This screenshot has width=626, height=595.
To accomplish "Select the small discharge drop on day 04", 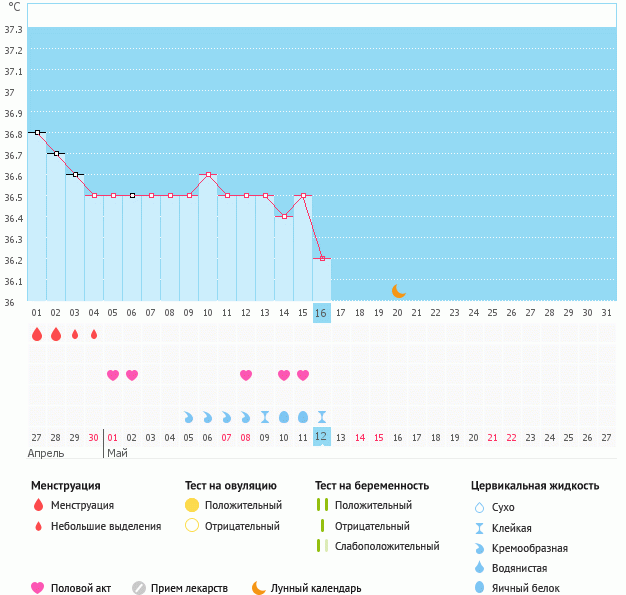I will tap(94, 335).
